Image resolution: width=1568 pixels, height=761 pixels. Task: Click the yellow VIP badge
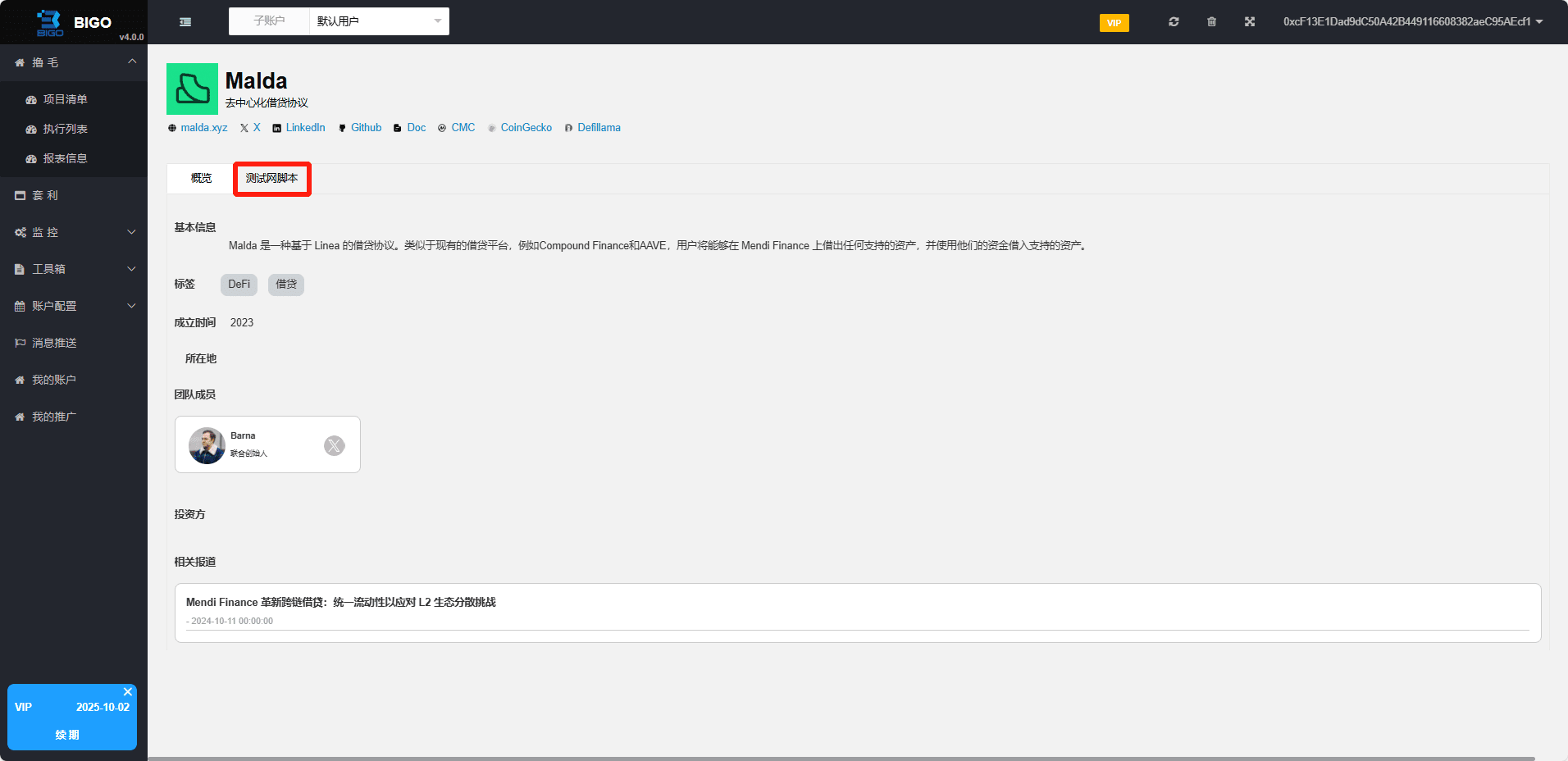tap(1114, 22)
